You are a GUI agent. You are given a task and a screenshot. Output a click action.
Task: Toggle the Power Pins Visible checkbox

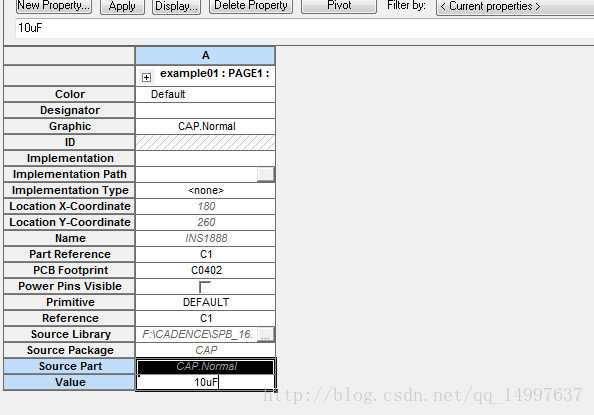pos(205,287)
